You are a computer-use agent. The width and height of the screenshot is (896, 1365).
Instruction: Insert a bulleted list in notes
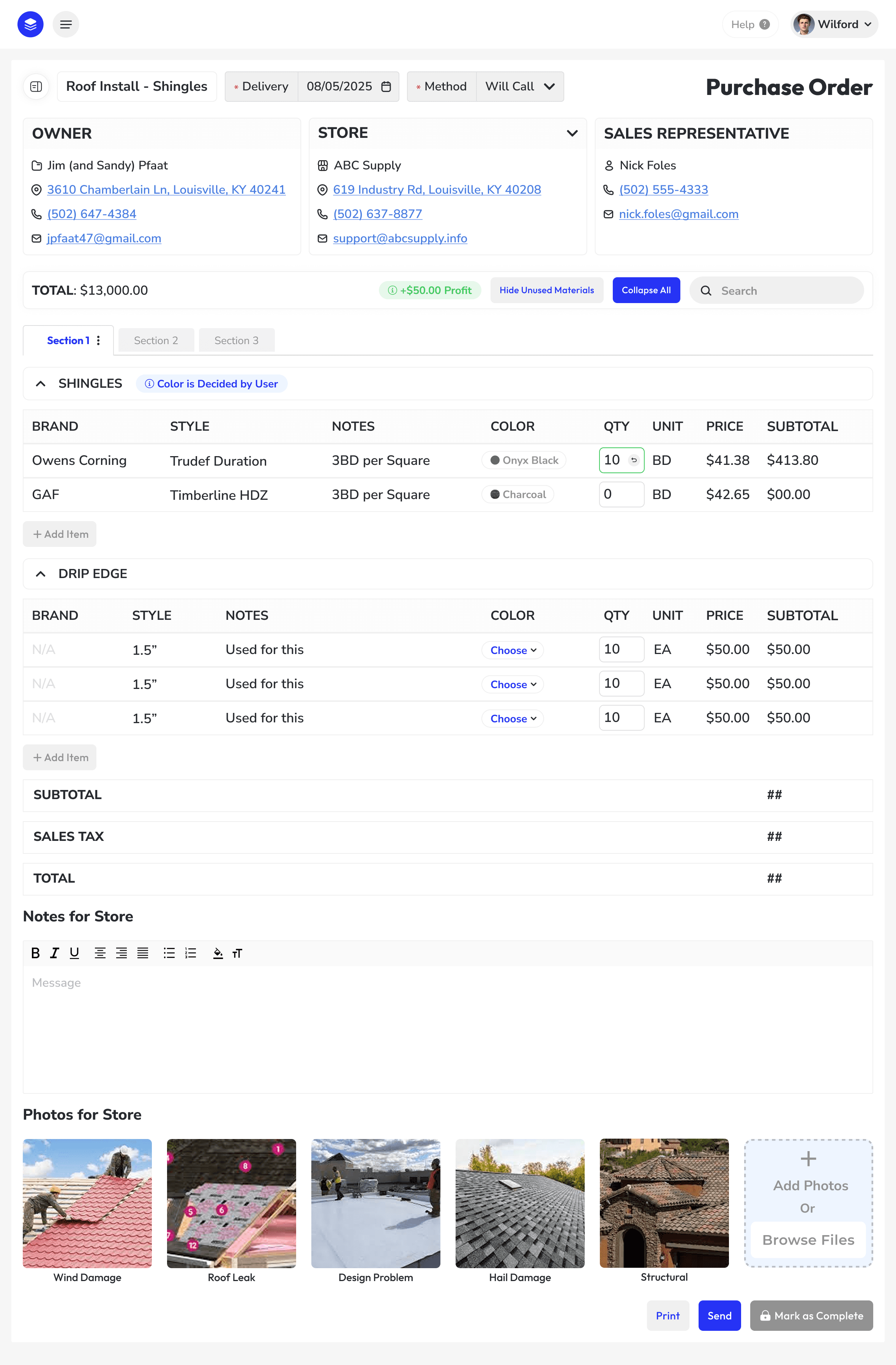tap(169, 953)
